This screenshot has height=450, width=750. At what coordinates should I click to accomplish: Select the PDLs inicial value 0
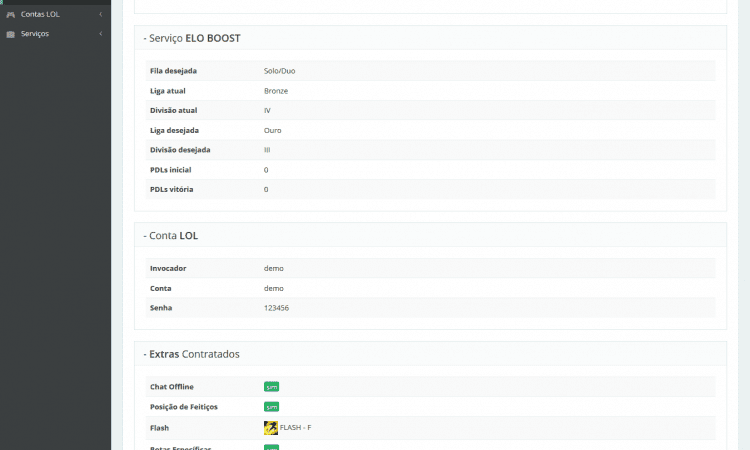click(x=266, y=170)
